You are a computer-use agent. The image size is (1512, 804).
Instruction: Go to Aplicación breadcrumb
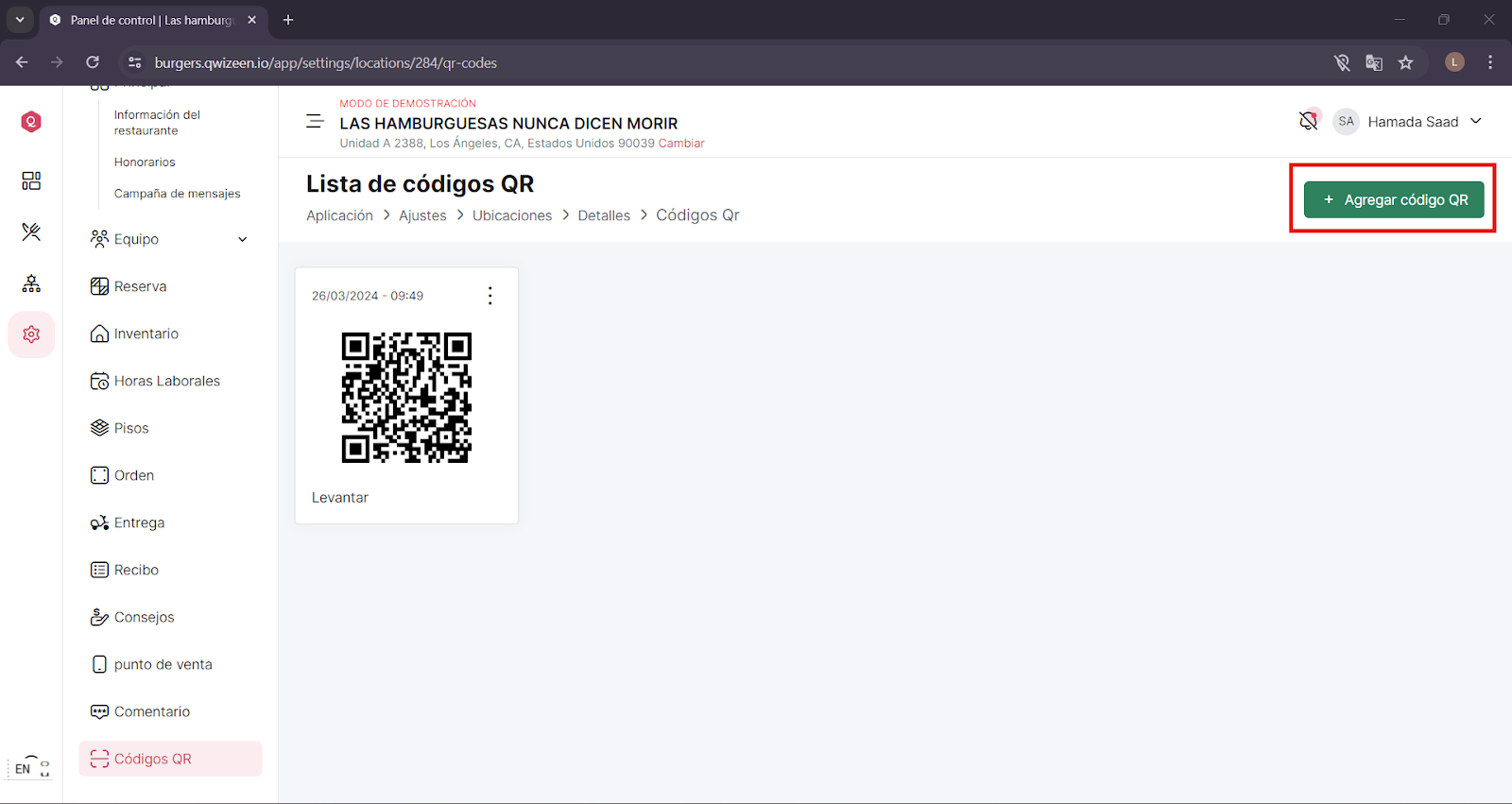coord(339,215)
